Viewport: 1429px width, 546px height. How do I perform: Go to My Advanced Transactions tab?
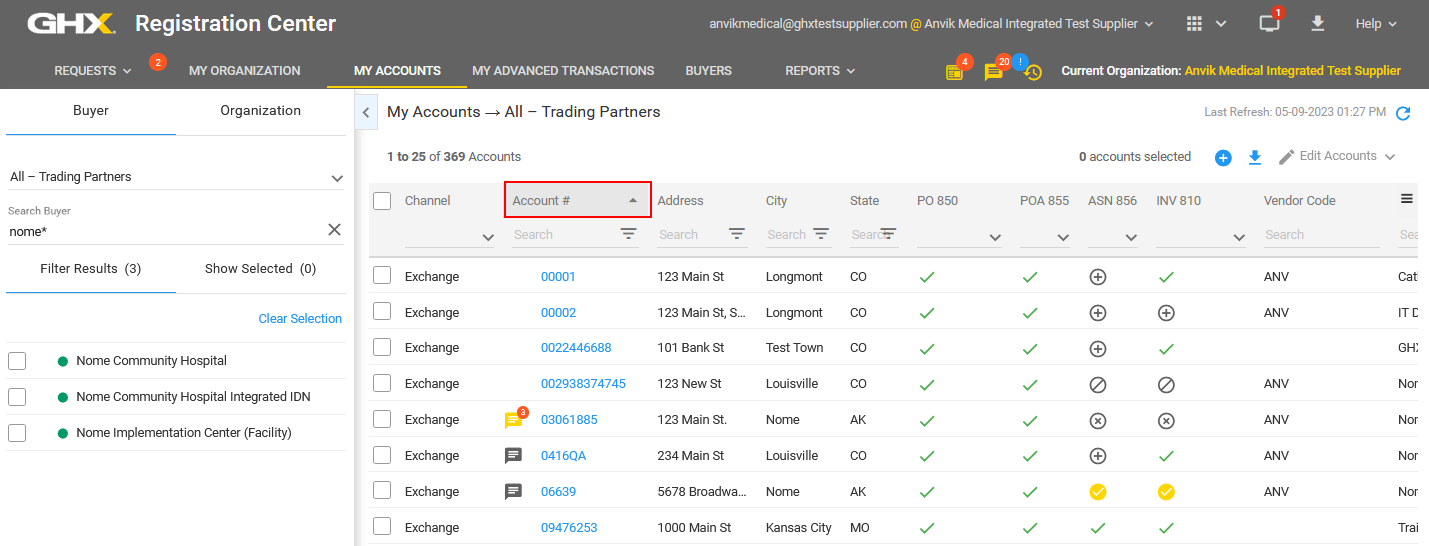(563, 71)
